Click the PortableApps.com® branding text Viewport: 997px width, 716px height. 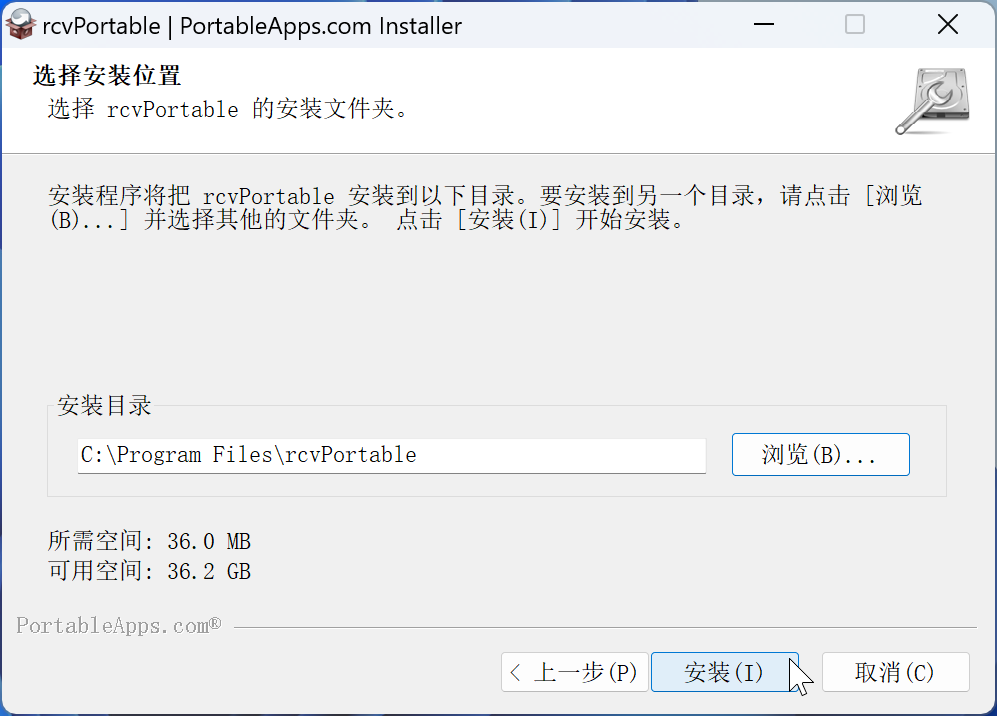click(118, 626)
